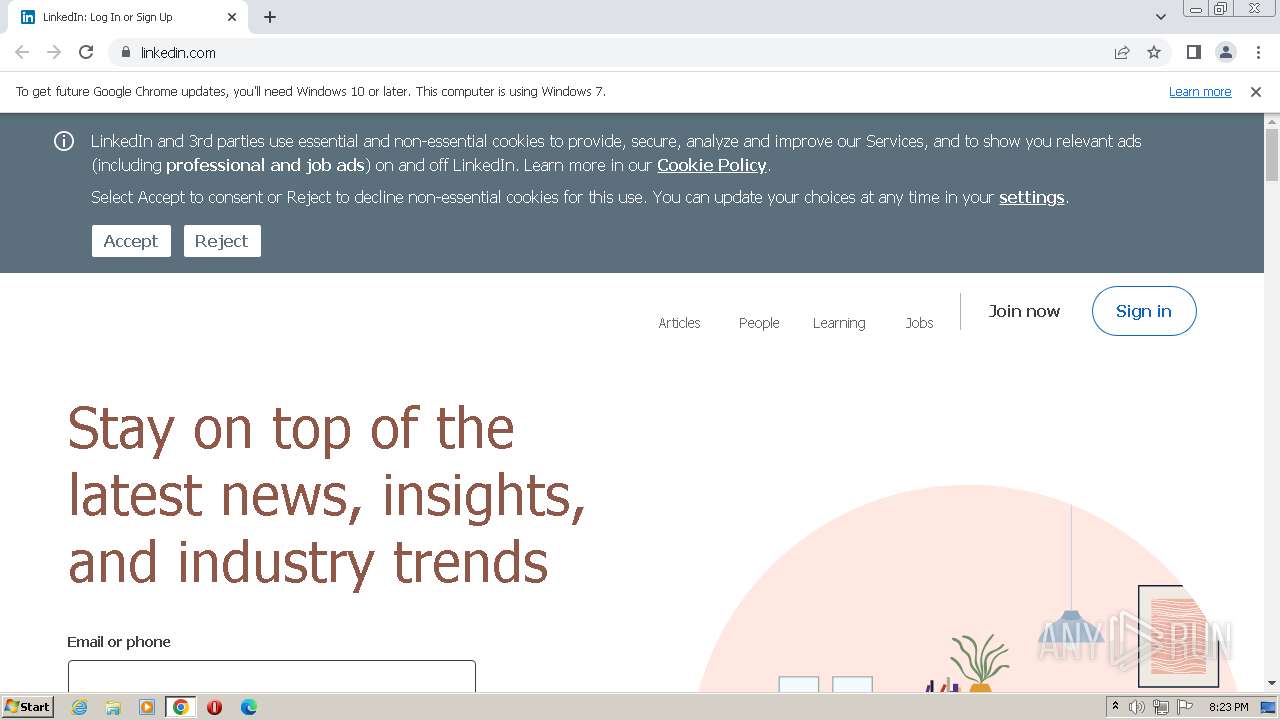Screen dimensions: 1280x720
Task: Click the Join now button
Action: point(1024,311)
